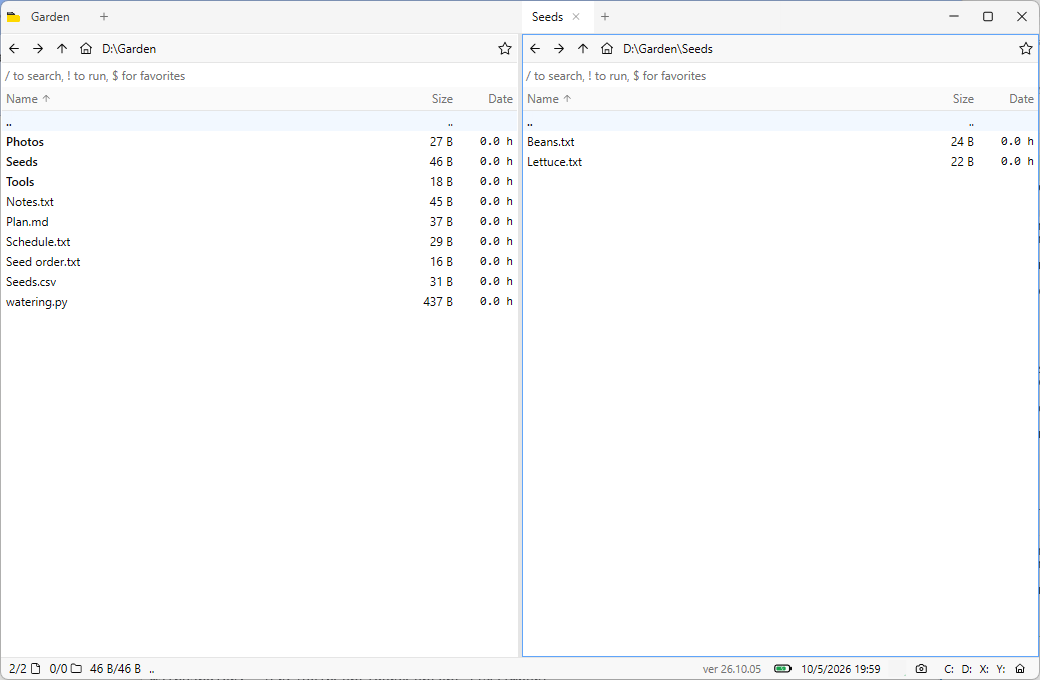Click the home icon in left pane
1040x680 pixels.
tap(86, 48)
